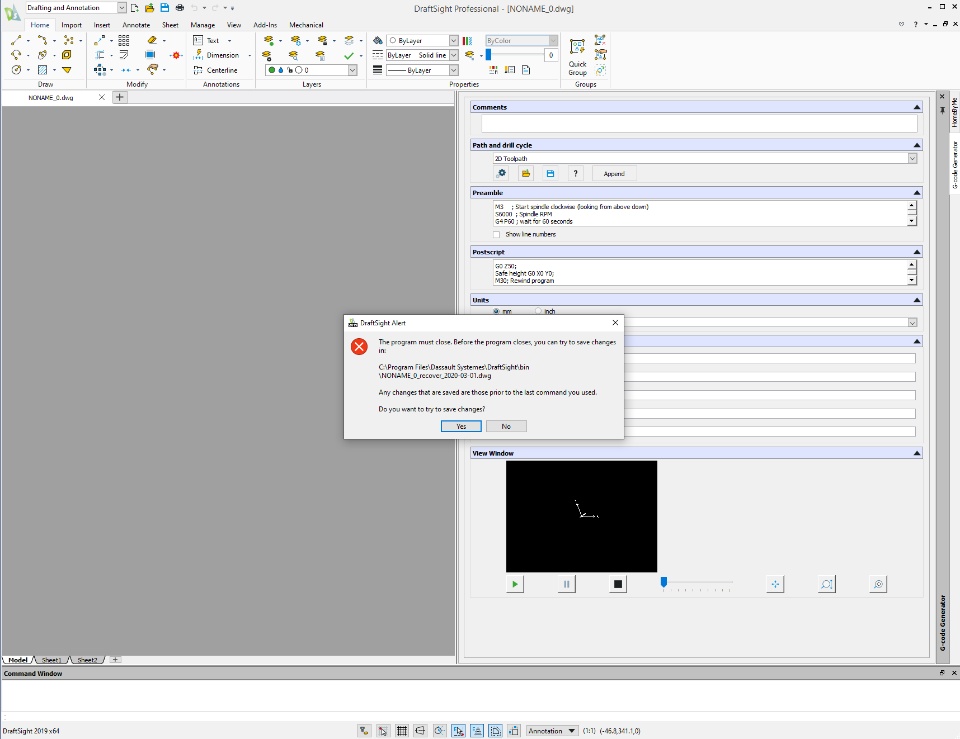Open the layer selection dropdown
The image size is (960, 739).
[352, 70]
